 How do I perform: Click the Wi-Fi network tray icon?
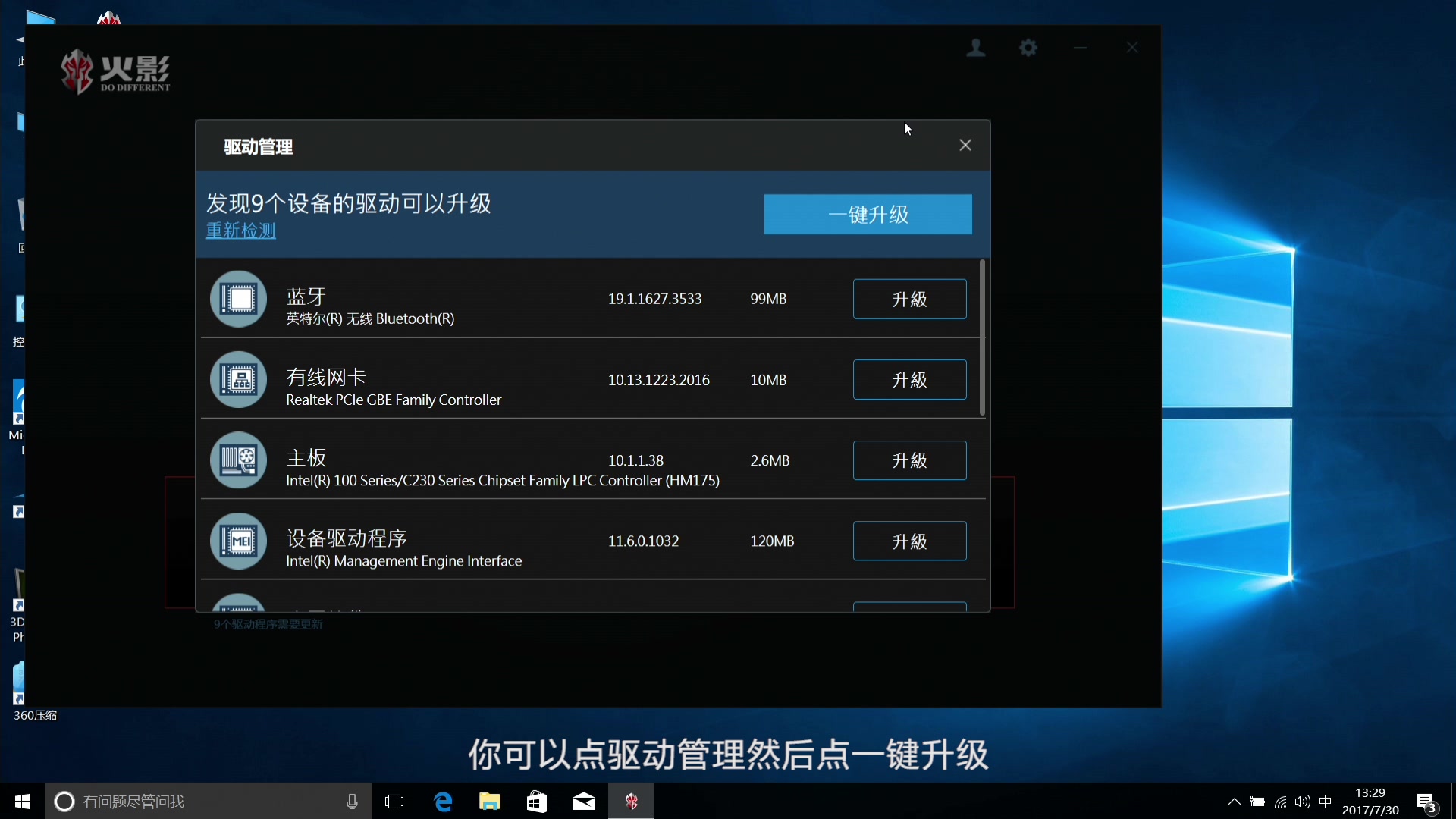pos(1280,802)
